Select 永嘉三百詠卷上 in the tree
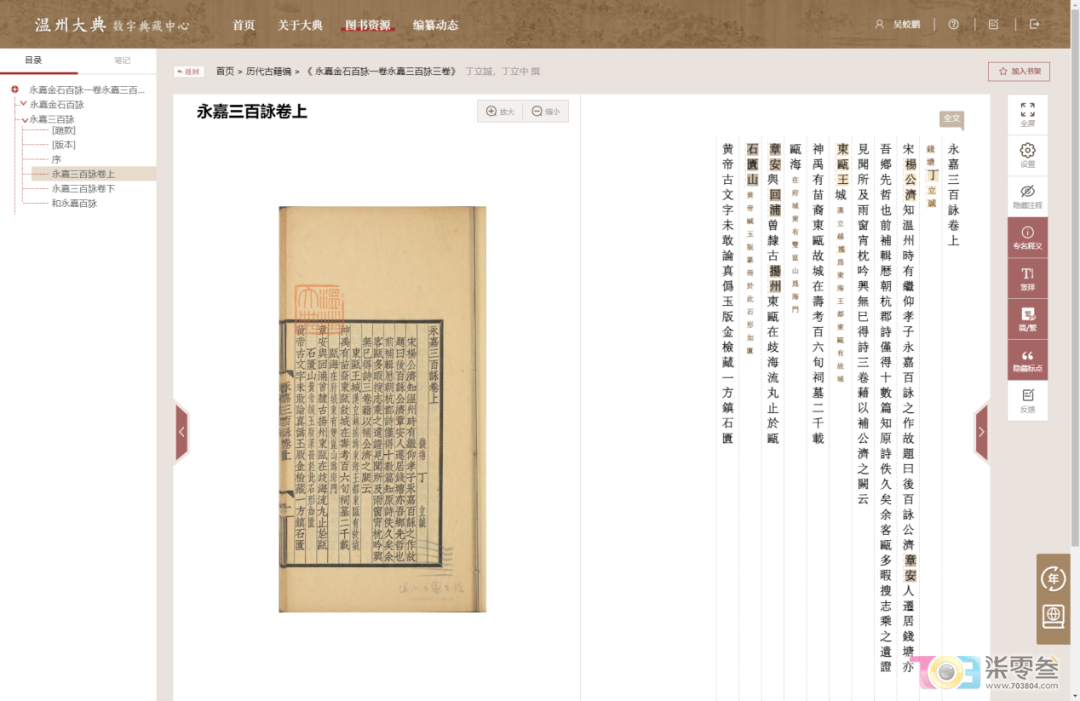The width and height of the screenshot is (1080, 701). pyautogui.click(x=83, y=174)
